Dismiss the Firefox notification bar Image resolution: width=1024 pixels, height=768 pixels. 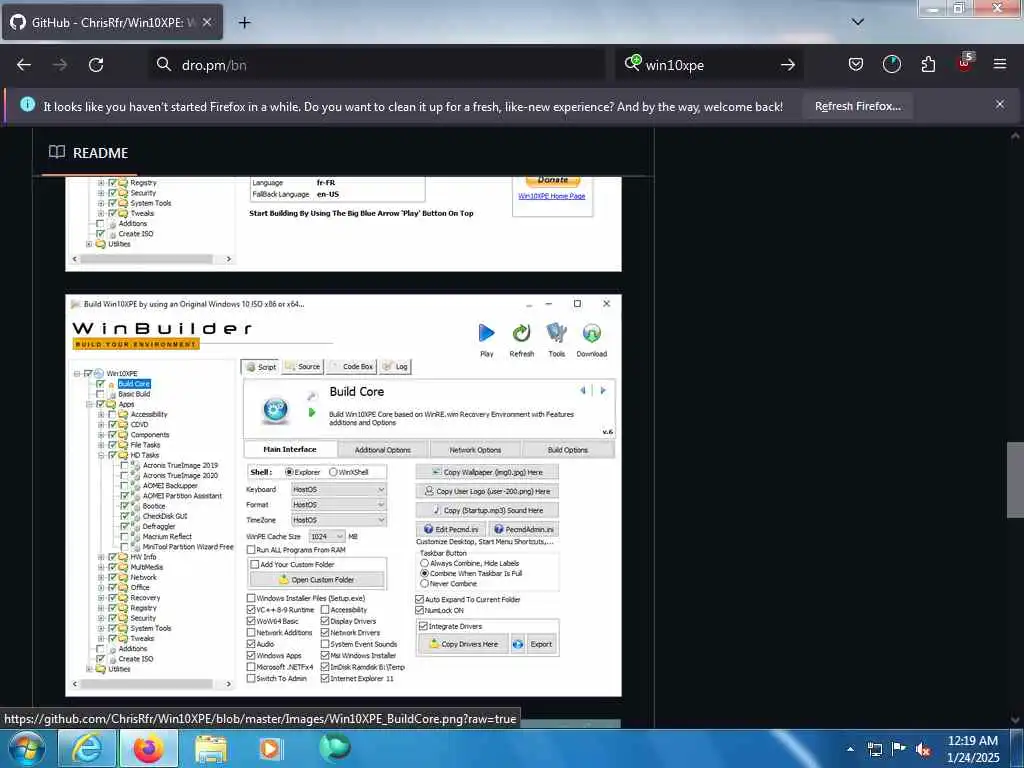coord(999,104)
